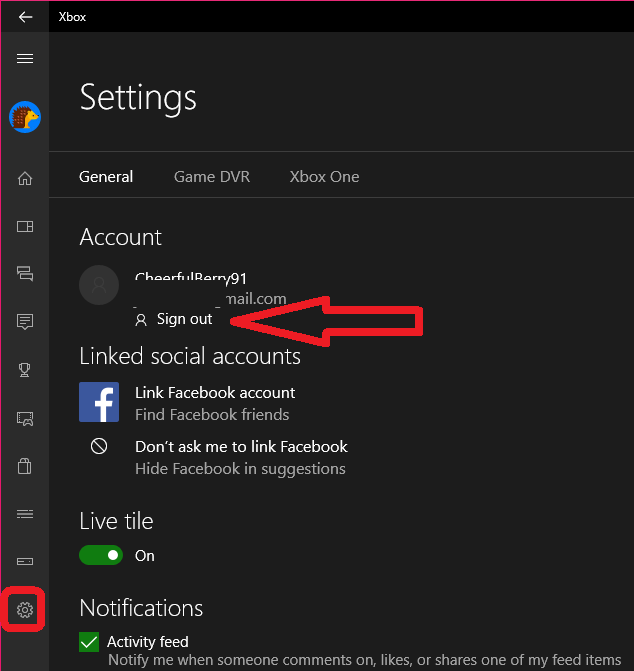
Task: Click Don't ask me to link Facebook
Action: click(241, 447)
